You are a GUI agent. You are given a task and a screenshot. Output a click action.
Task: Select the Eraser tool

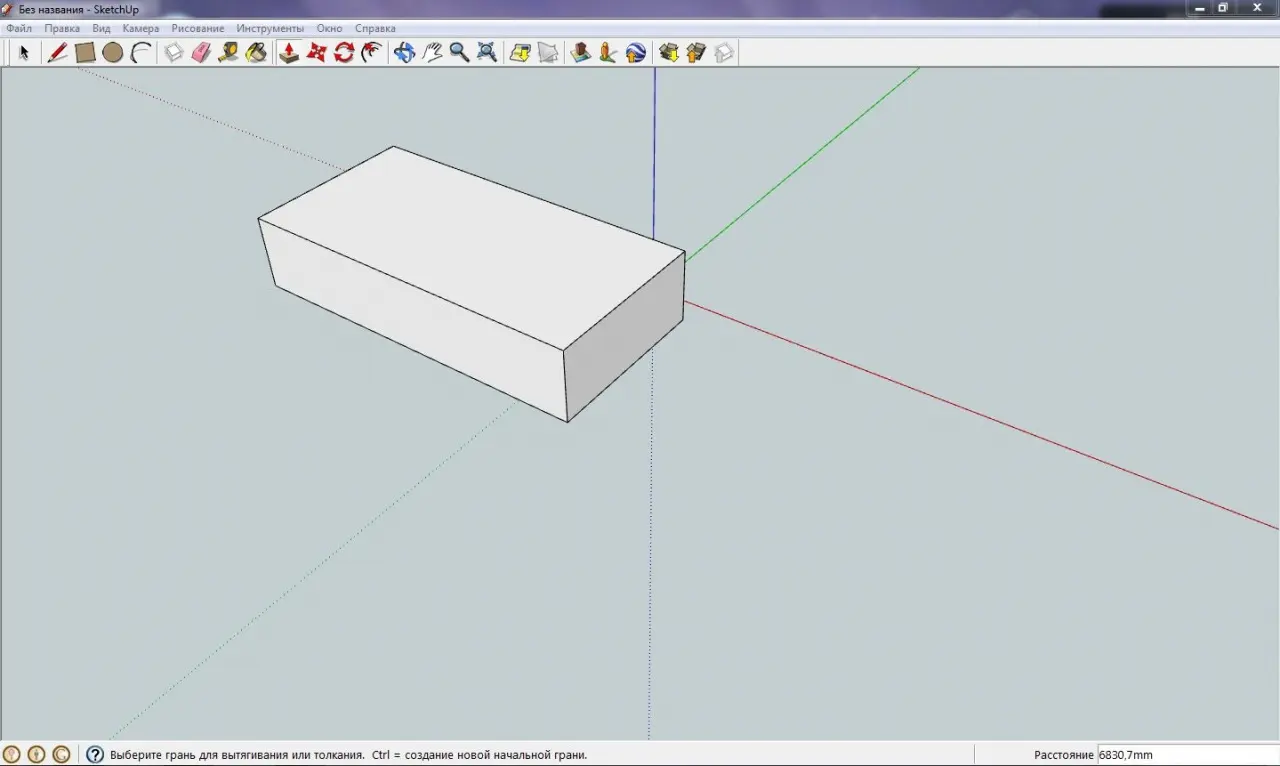(201, 53)
